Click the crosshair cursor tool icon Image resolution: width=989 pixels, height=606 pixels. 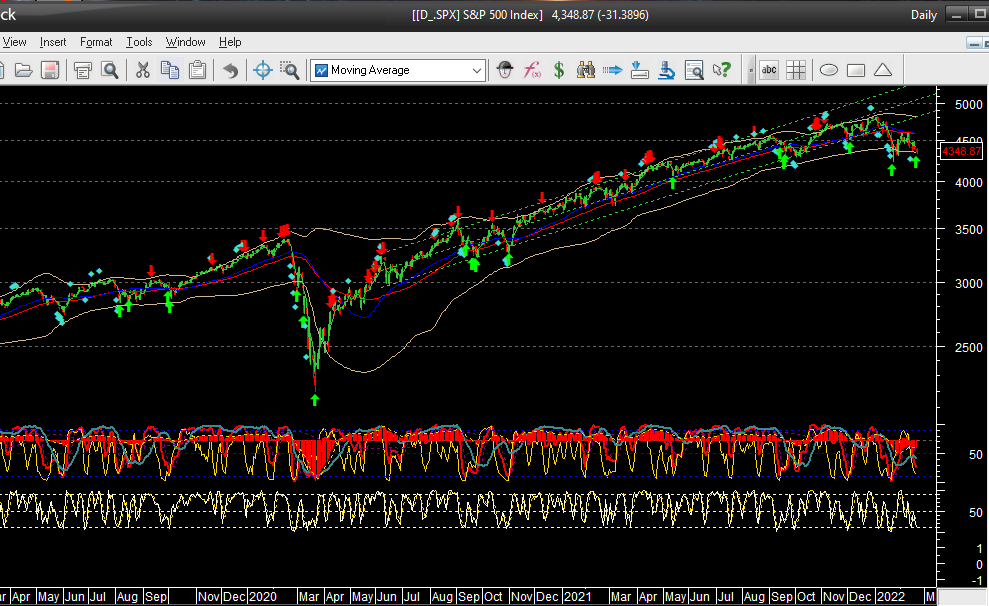263,70
